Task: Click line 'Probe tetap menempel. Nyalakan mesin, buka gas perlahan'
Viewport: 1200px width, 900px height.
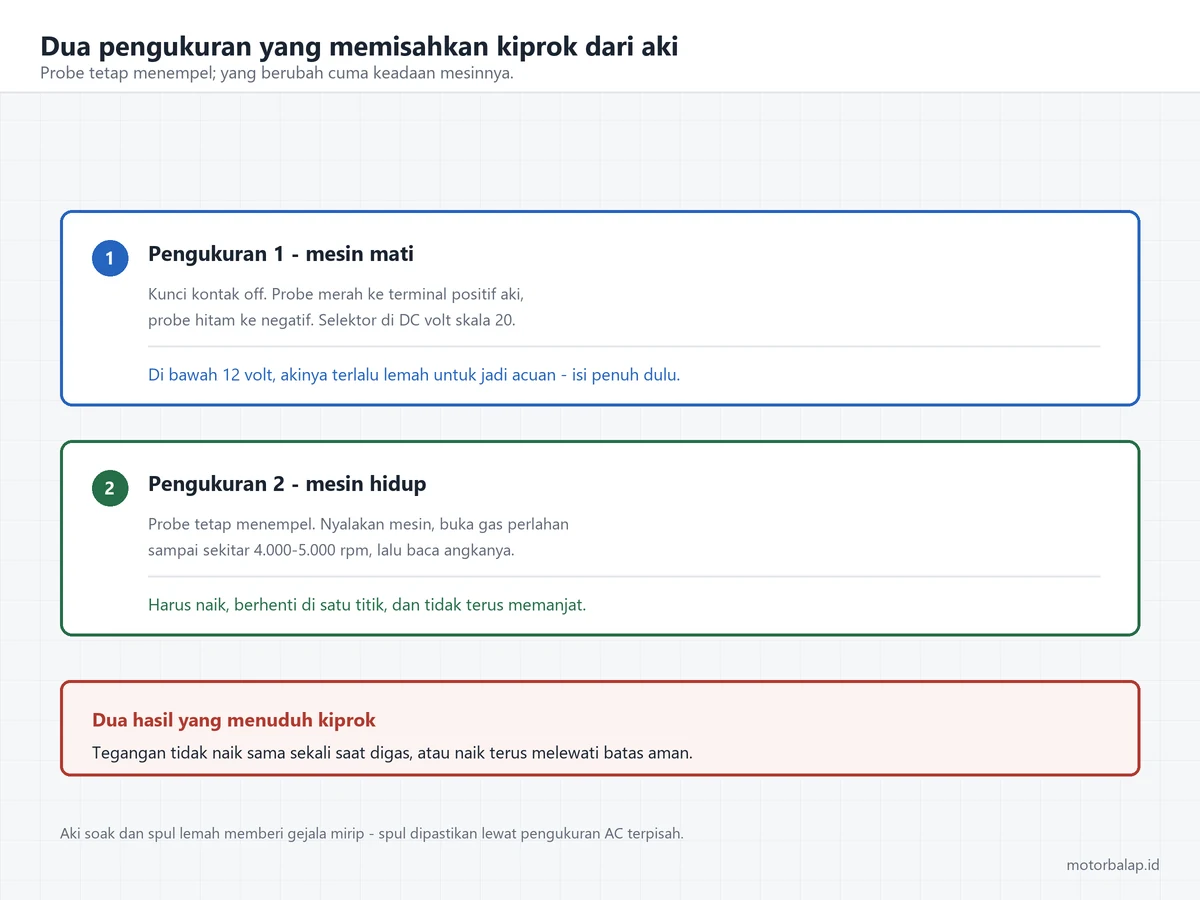Action: (358, 524)
